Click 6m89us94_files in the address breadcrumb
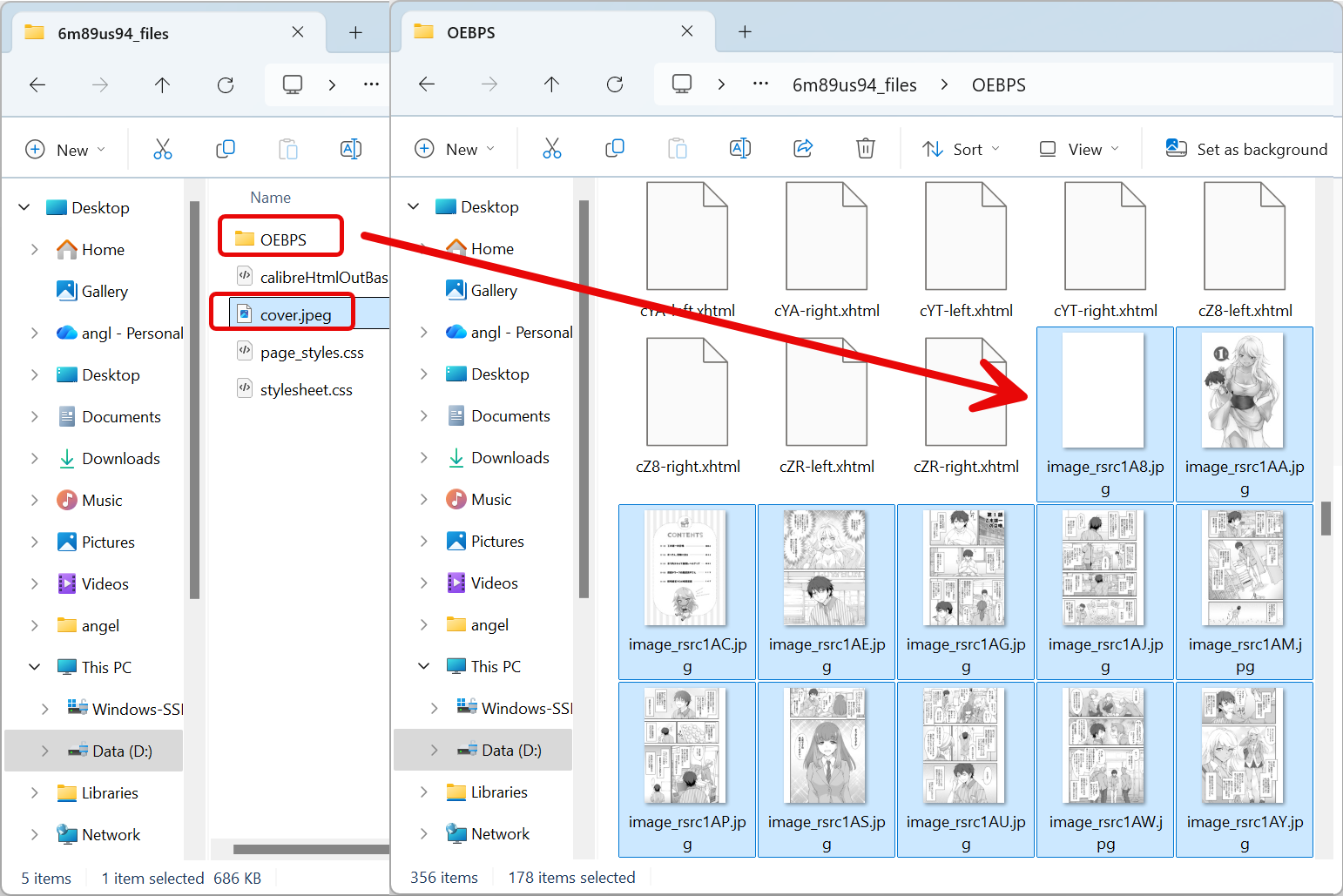 (x=854, y=85)
